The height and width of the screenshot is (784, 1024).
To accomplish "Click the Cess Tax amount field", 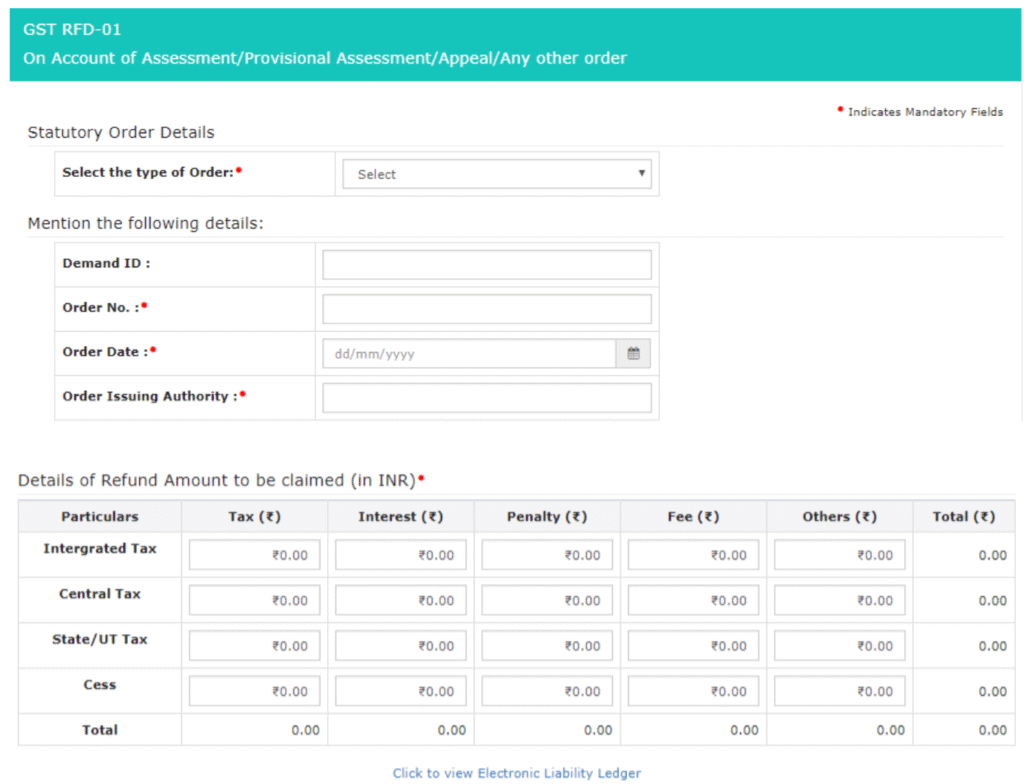I will click(x=254, y=691).
